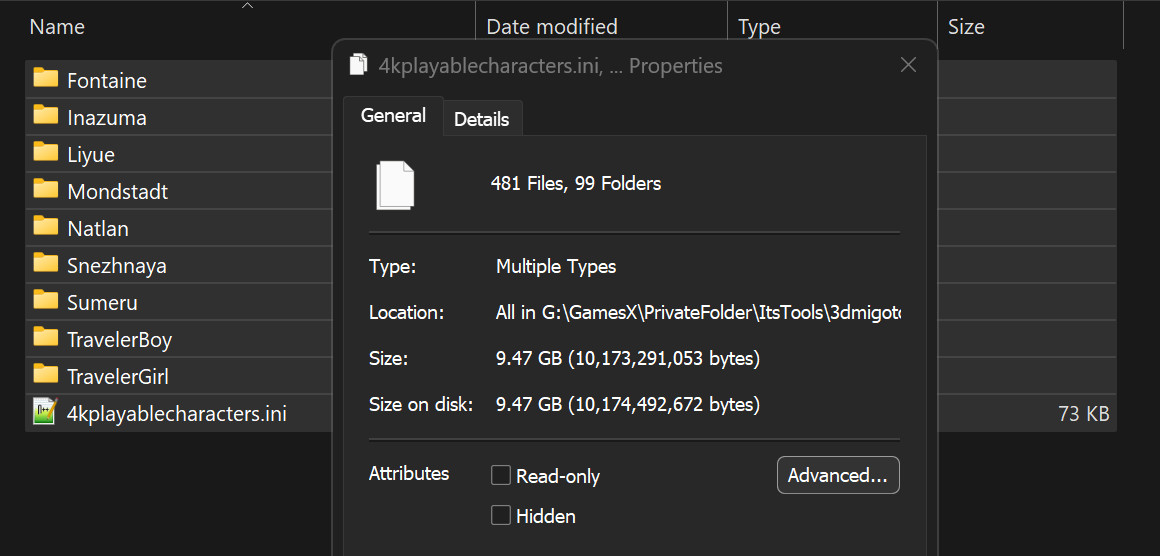Select the Mondstadt folder icon
Image resolution: width=1160 pixels, height=556 pixels.
click(x=45, y=190)
